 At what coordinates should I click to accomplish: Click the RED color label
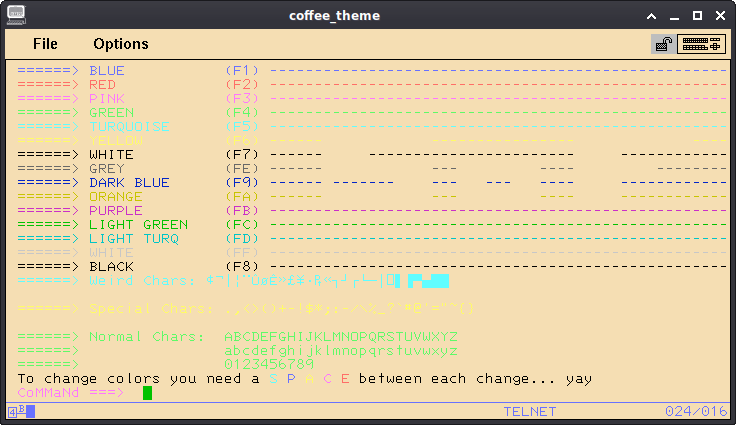click(102, 85)
